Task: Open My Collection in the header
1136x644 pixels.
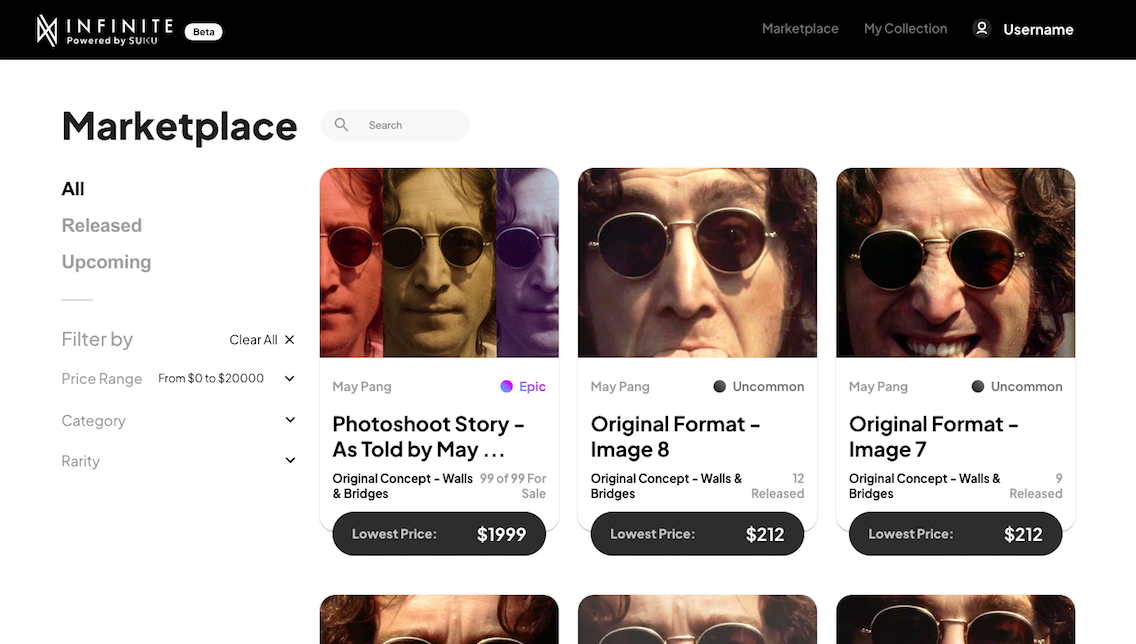Action: click(906, 29)
